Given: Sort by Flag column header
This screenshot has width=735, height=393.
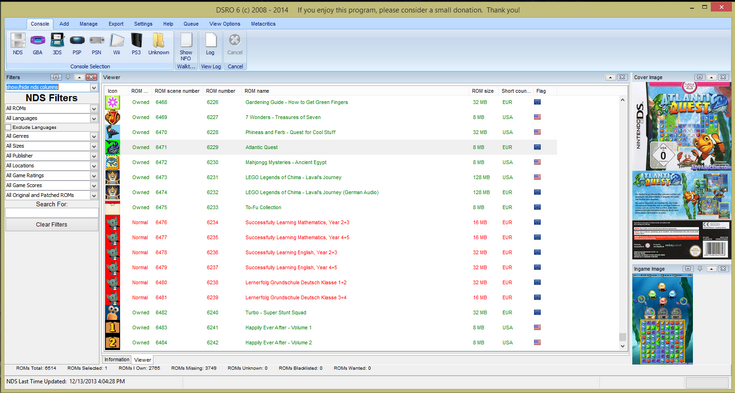Looking at the screenshot, I should coord(545,91).
